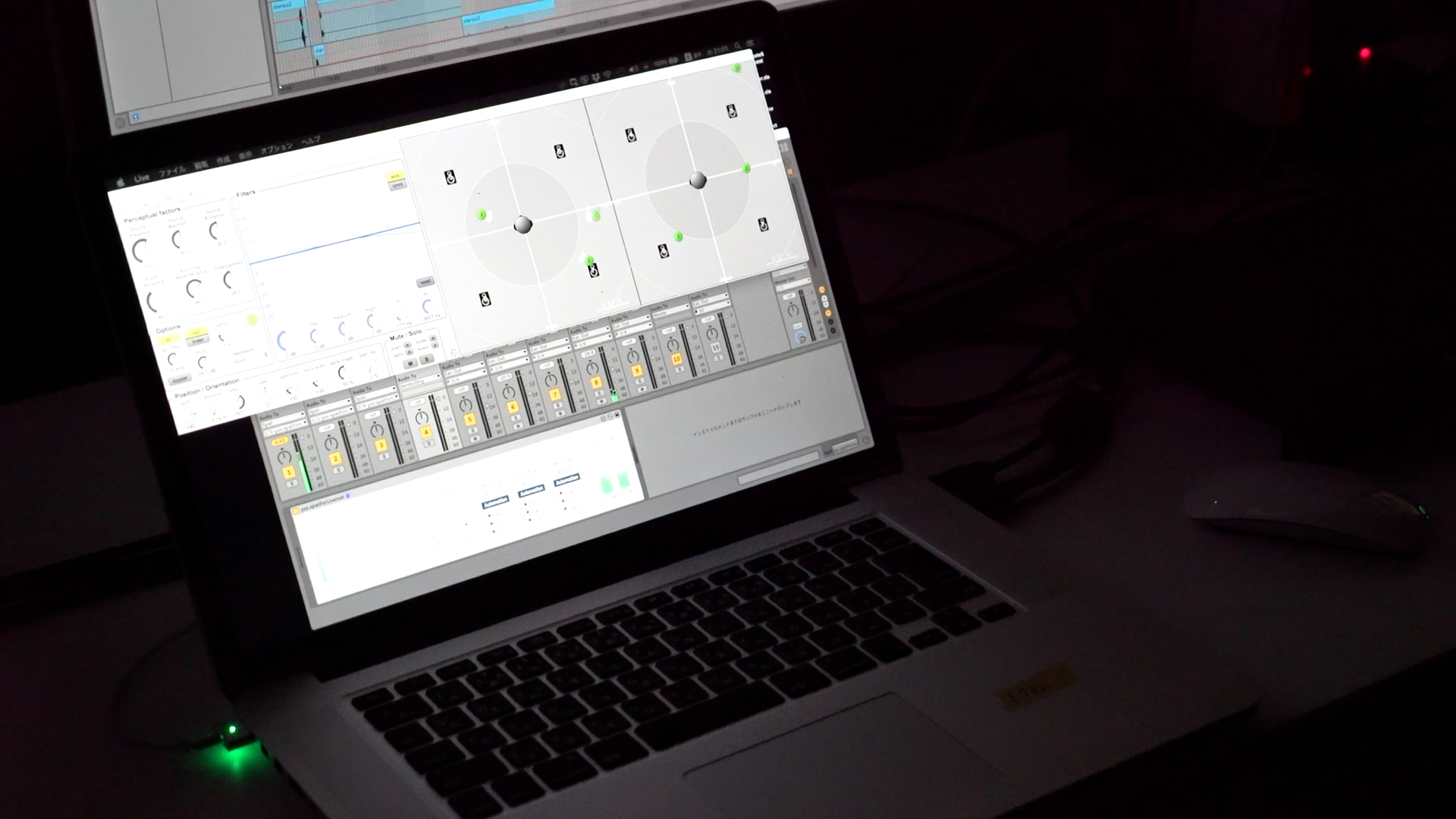
Task: Open the 表示 menu
Action: [245, 154]
